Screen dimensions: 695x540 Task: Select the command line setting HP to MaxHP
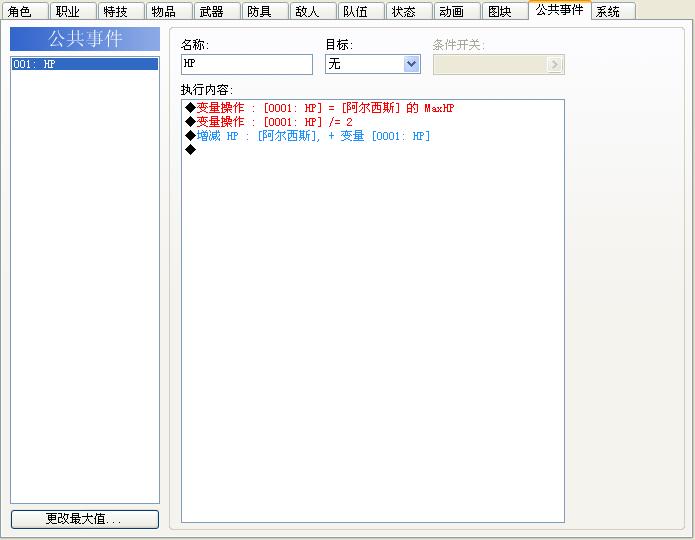tap(372, 108)
